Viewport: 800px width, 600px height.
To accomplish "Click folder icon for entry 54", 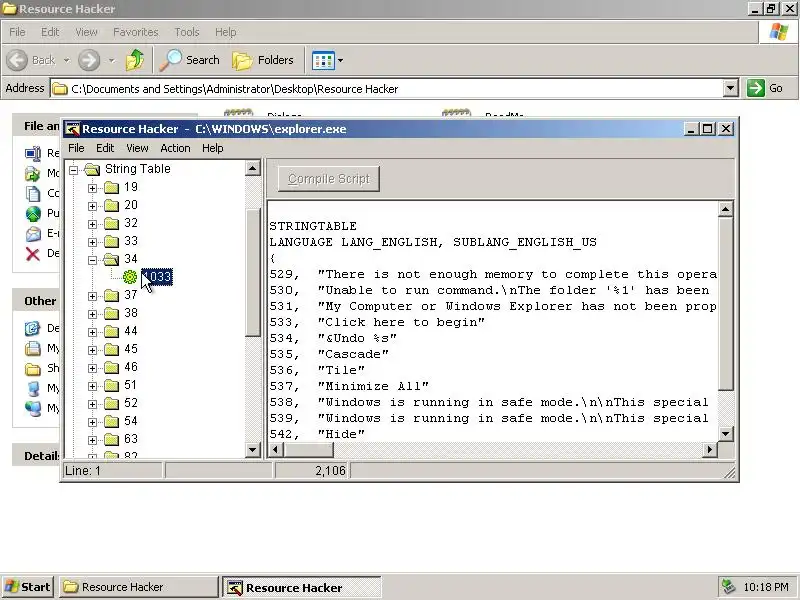I will (111, 421).
